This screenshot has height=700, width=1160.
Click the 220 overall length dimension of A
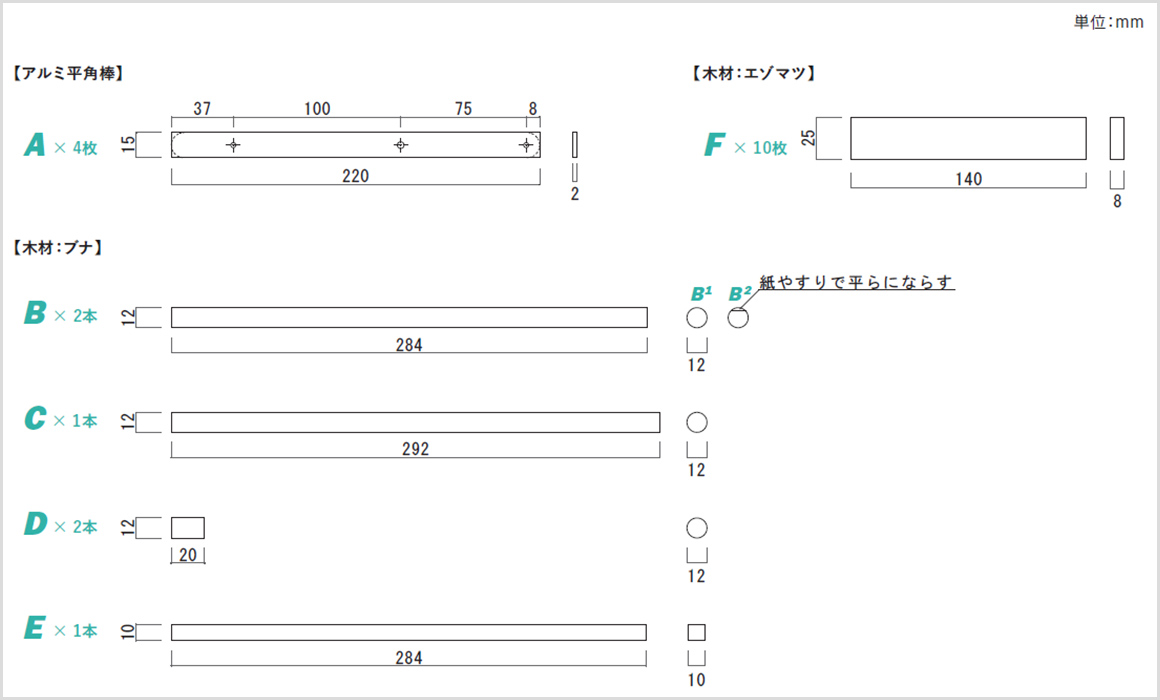355,176
